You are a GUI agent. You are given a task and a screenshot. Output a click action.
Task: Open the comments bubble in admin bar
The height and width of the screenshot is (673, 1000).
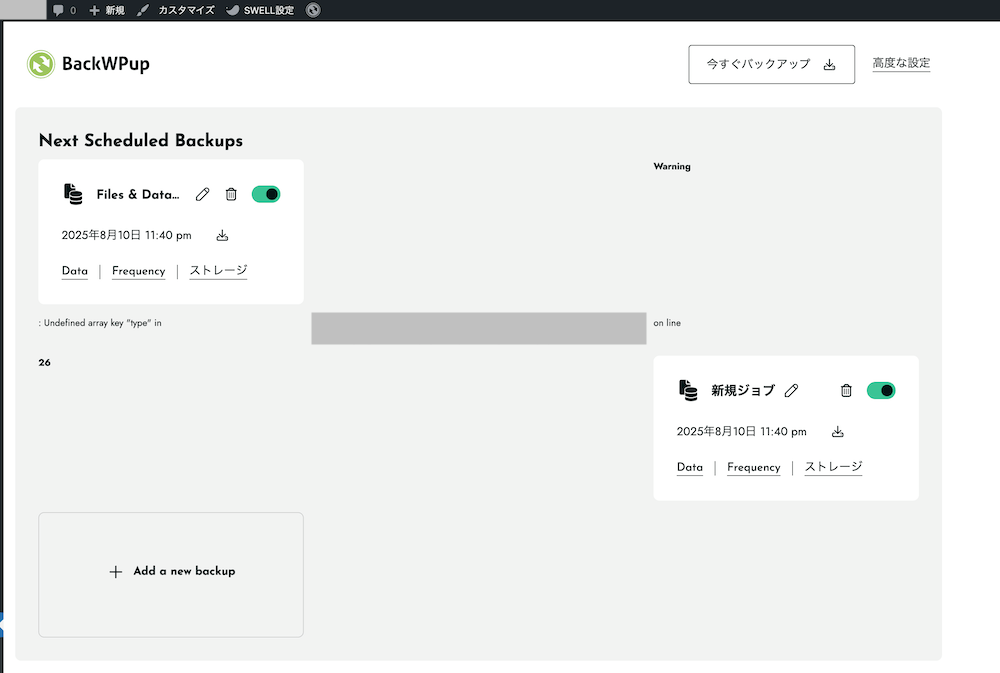click(x=64, y=10)
